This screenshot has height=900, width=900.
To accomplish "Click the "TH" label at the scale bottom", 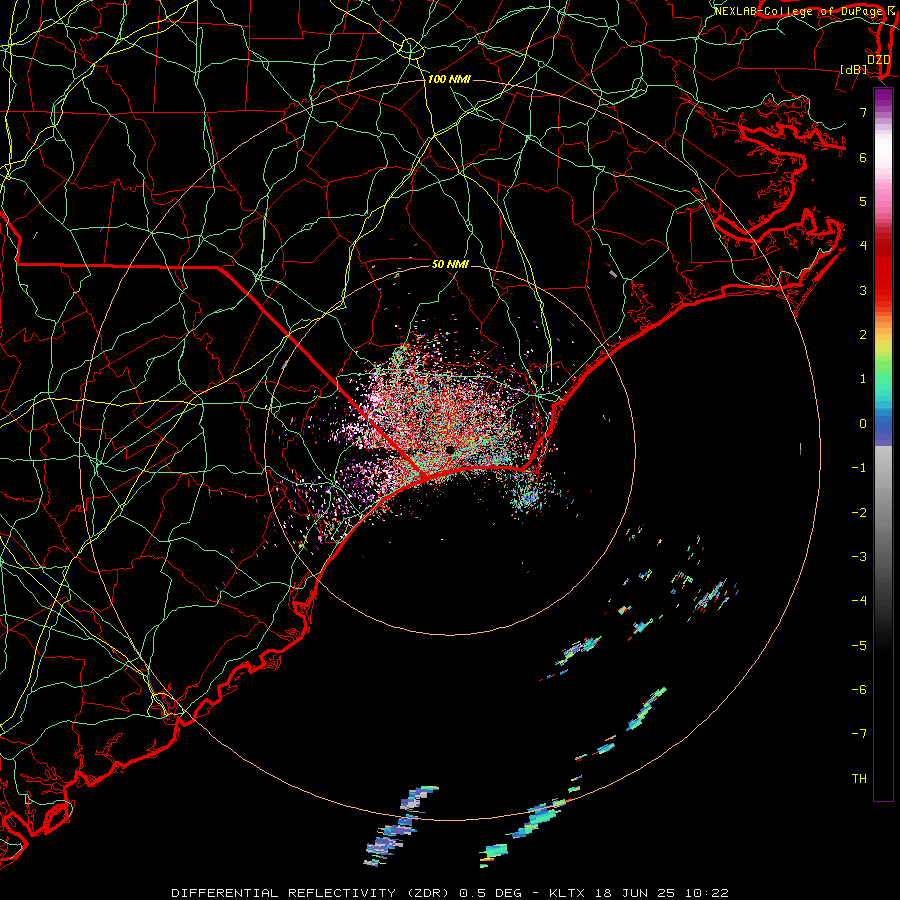I will (x=859, y=778).
